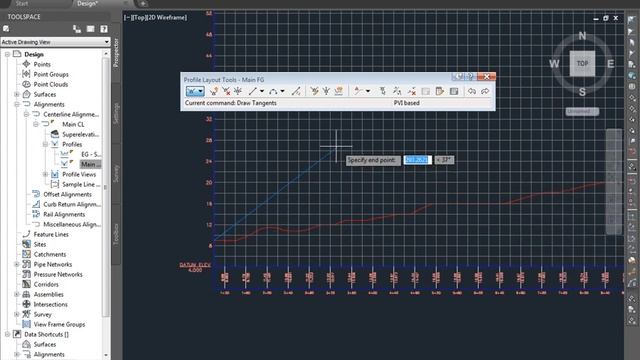Select the Raise/Lower PVIs tool

click(326, 91)
